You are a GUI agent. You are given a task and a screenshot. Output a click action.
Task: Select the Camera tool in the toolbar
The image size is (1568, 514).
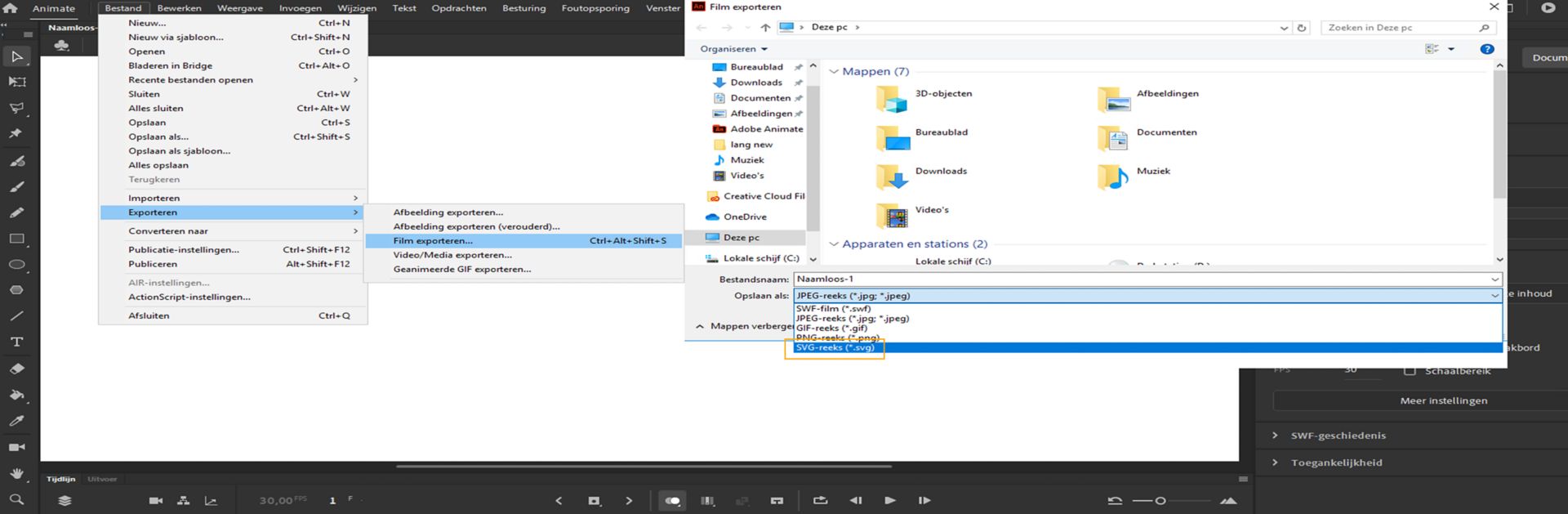16,448
